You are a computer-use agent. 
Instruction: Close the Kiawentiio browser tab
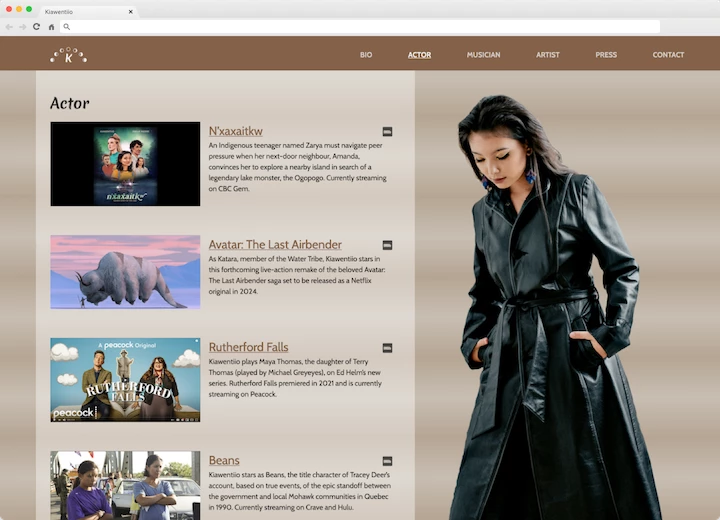130,12
